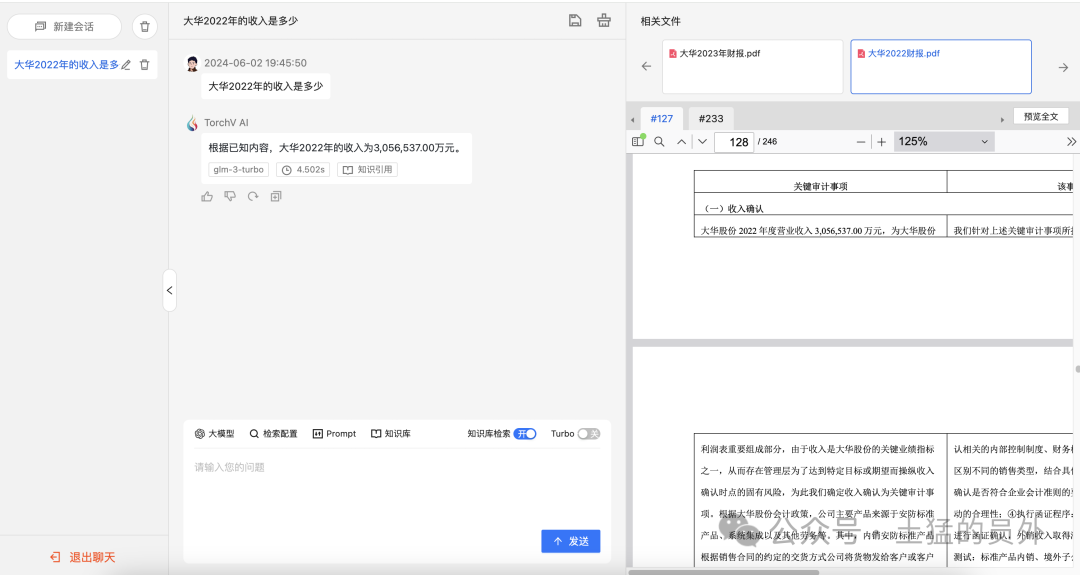Go to next PDF page with down chevron
Viewport: 1080px width, 575px height.
click(x=703, y=142)
